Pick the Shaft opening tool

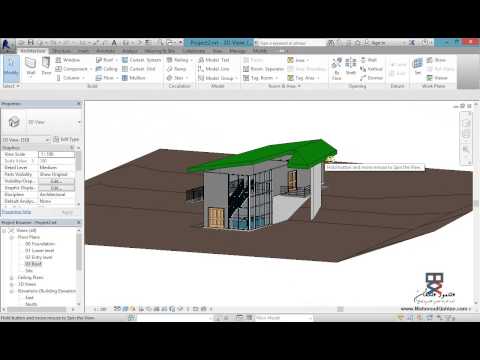pyautogui.click(x=351, y=66)
